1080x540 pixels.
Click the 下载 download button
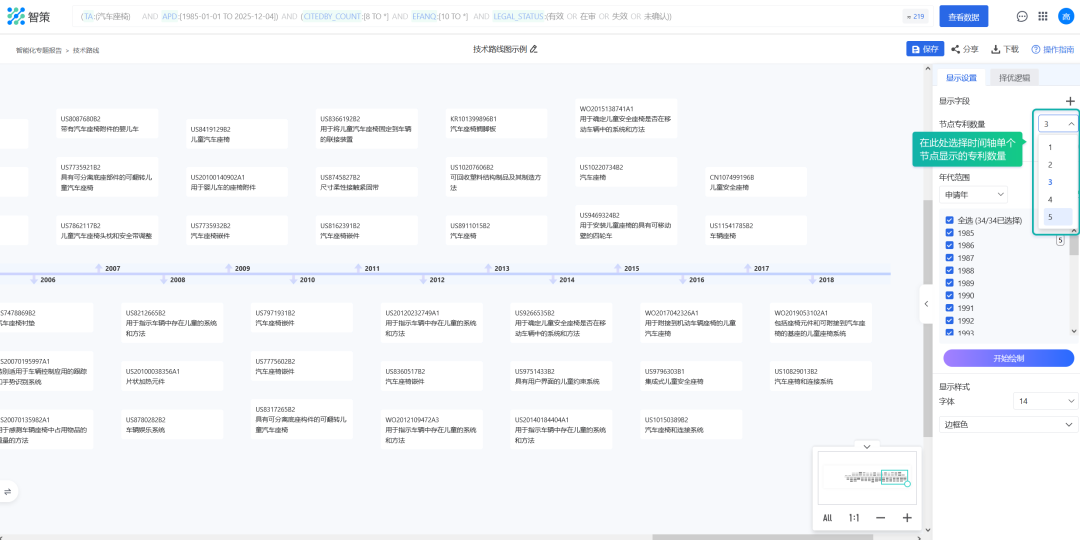tap(1005, 49)
